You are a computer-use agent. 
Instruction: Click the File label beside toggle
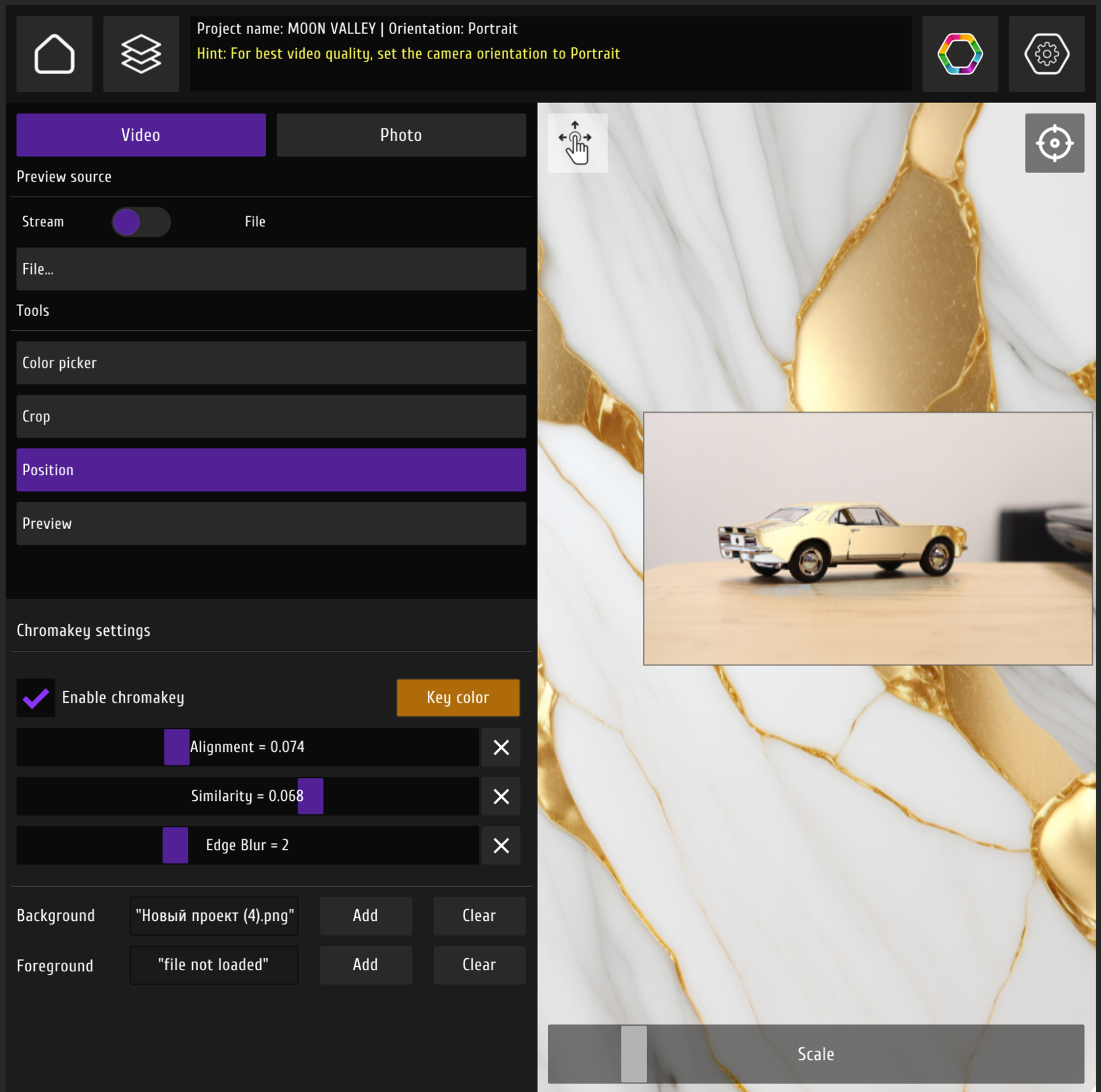[x=255, y=222]
